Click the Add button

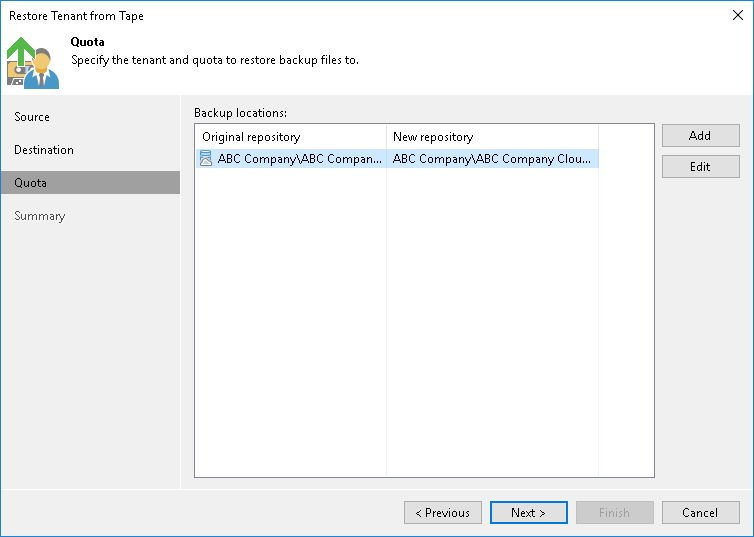(x=700, y=136)
